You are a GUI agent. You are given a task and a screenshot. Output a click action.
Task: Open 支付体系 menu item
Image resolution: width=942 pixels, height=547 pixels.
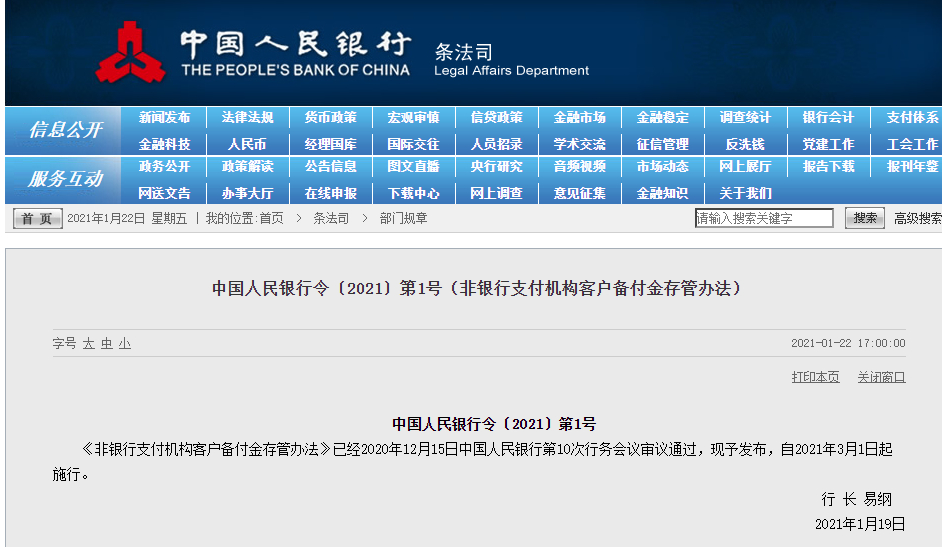click(x=912, y=118)
